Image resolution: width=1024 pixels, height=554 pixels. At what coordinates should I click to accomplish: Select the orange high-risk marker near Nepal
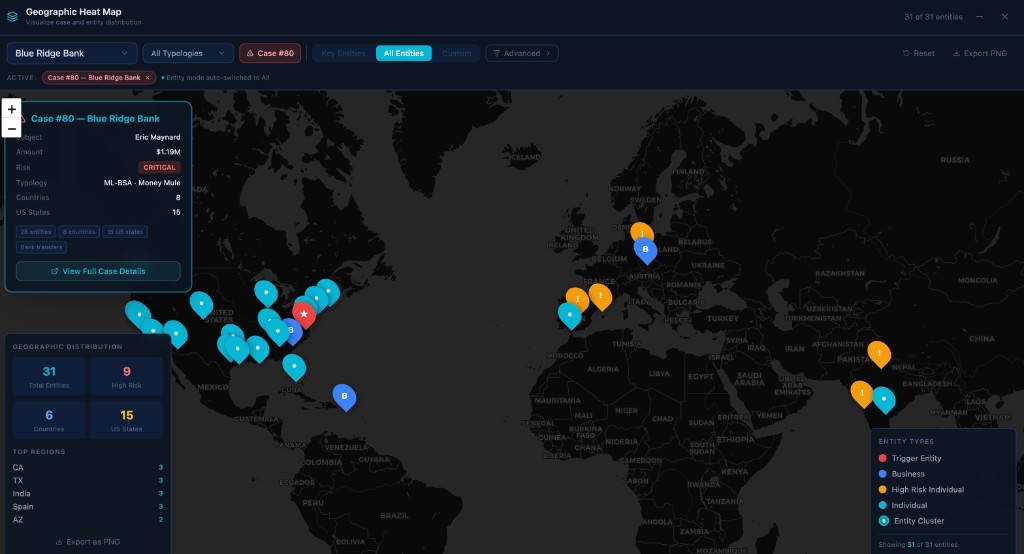879,353
